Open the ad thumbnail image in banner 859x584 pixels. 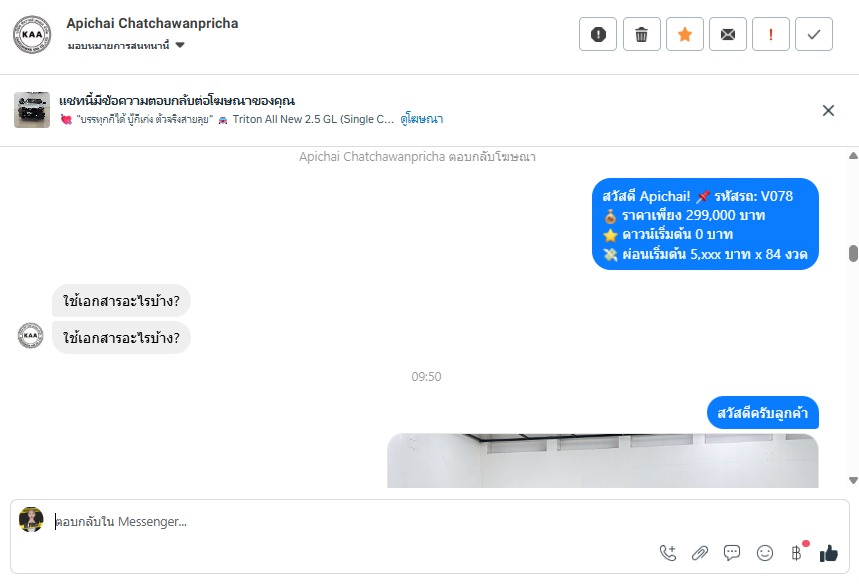[x=32, y=110]
